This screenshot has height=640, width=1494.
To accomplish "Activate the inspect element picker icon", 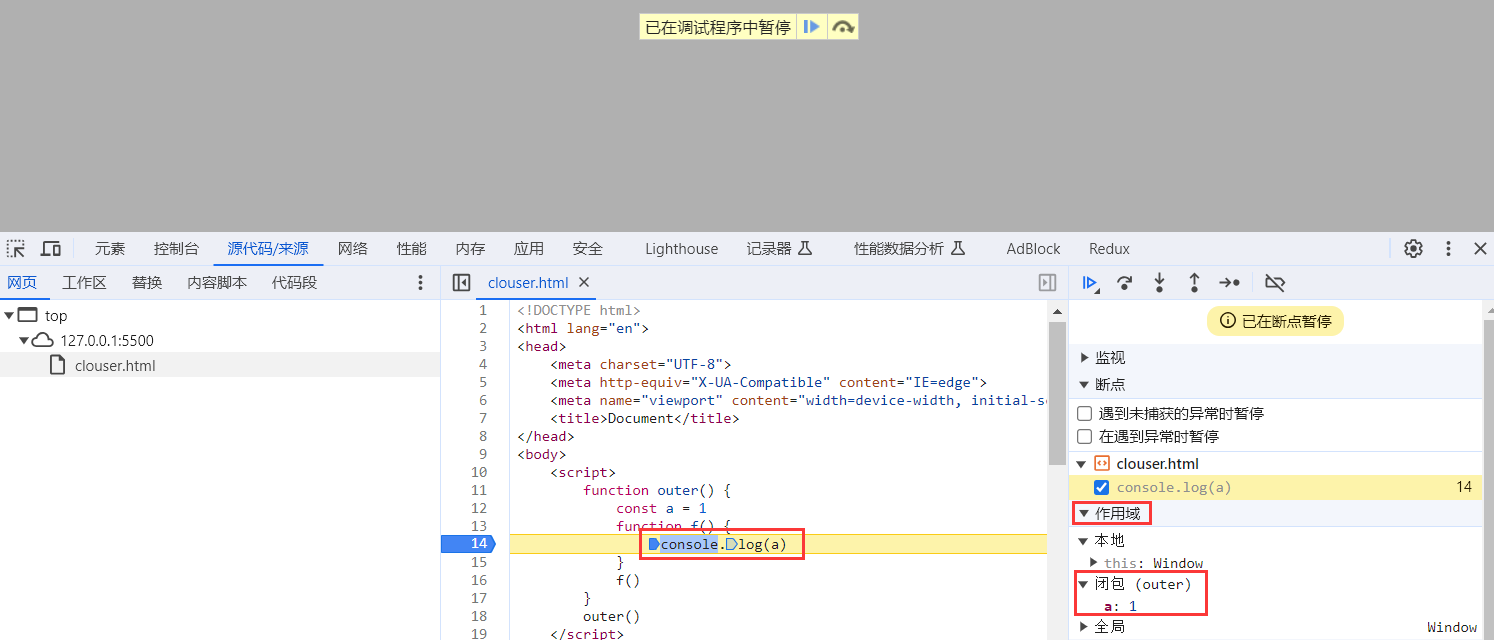I will pos(16,248).
